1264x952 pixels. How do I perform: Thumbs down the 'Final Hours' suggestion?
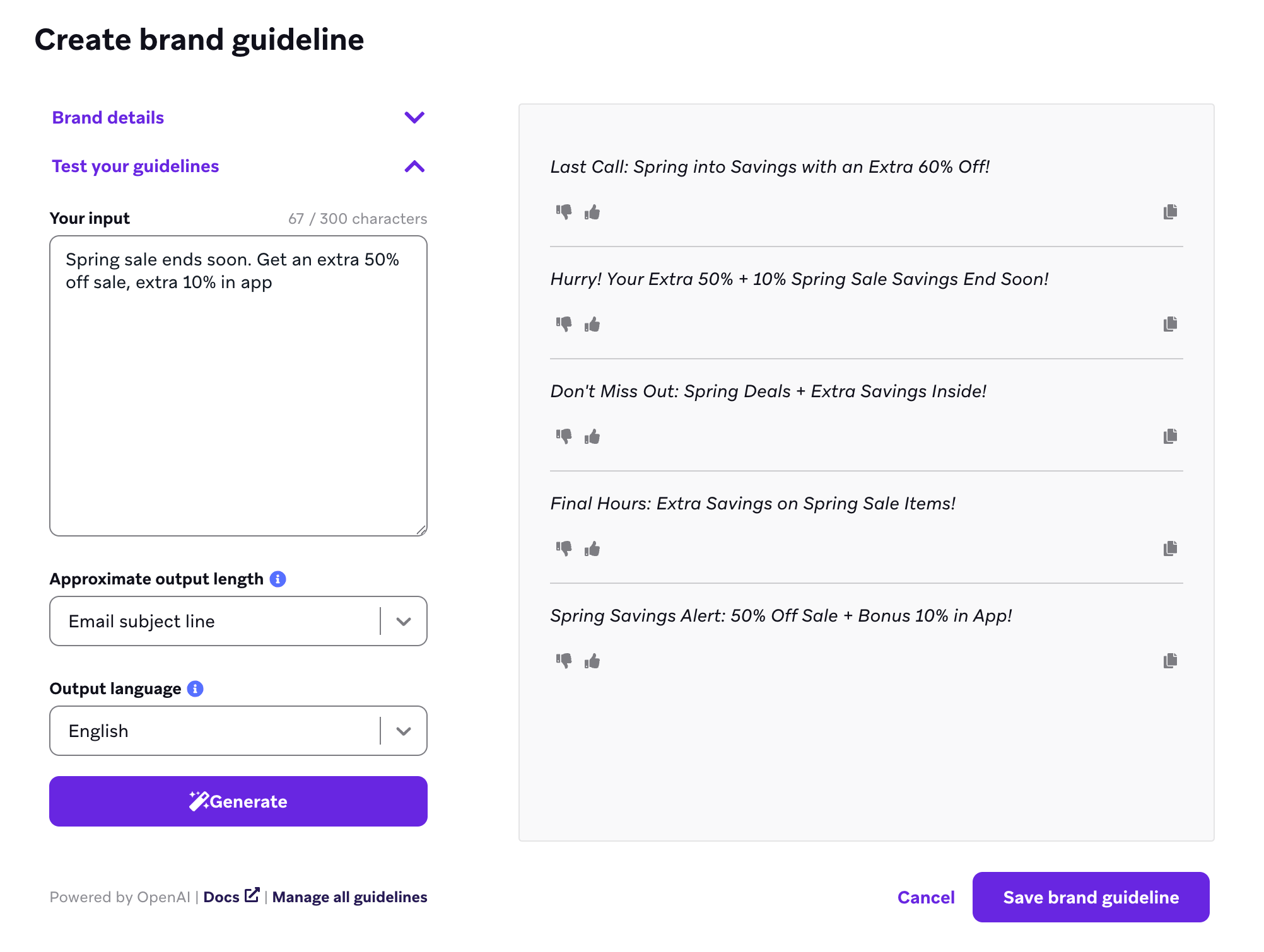pyautogui.click(x=563, y=549)
